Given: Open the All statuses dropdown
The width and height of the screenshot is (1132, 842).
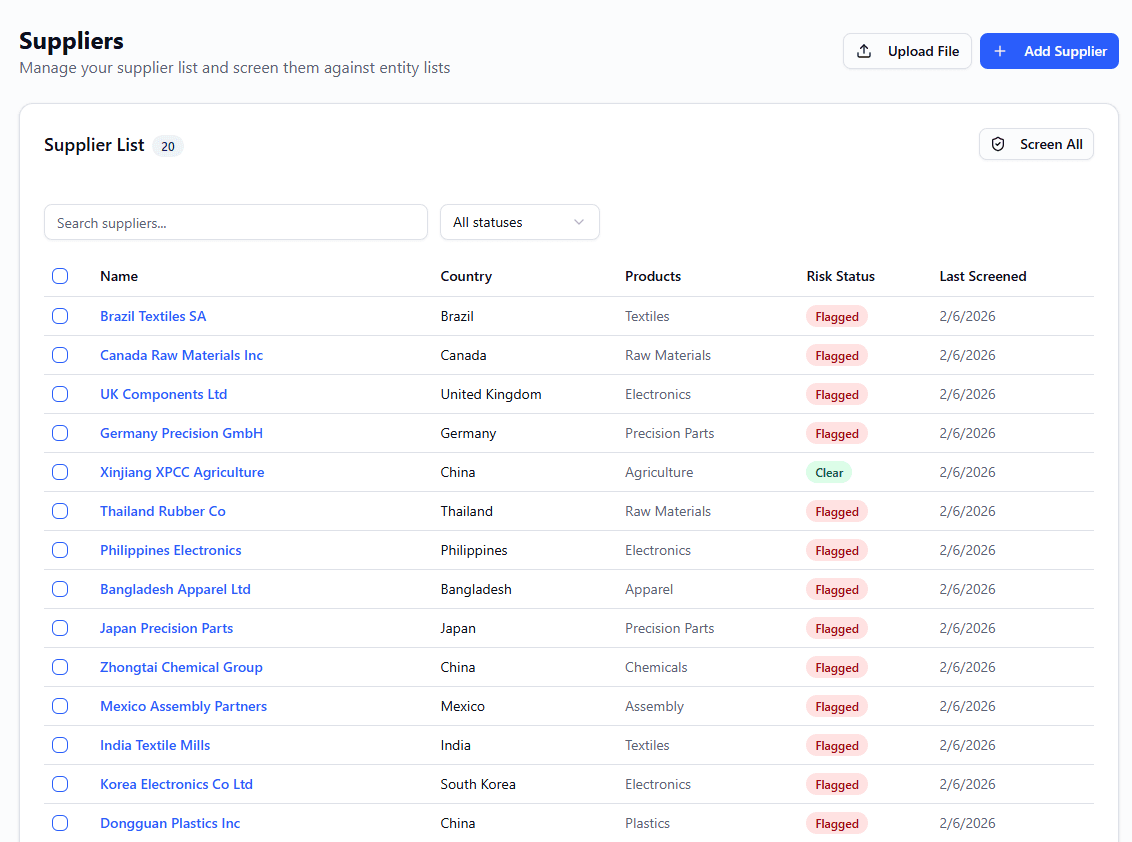Looking at the screenshot, I should click(519, 221).
